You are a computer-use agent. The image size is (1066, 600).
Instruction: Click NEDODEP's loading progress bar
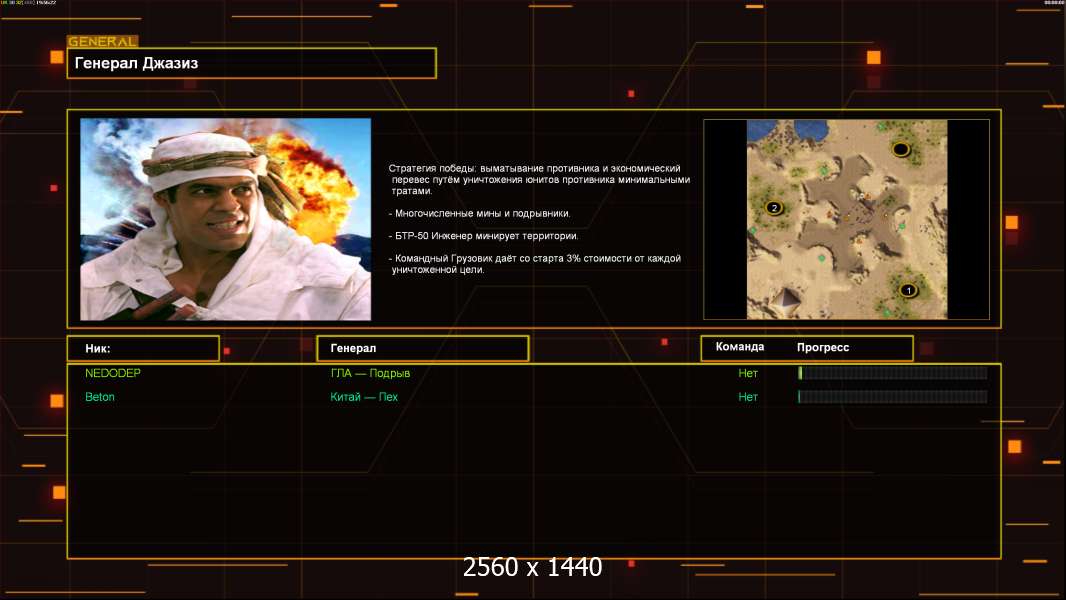[892, 373]
